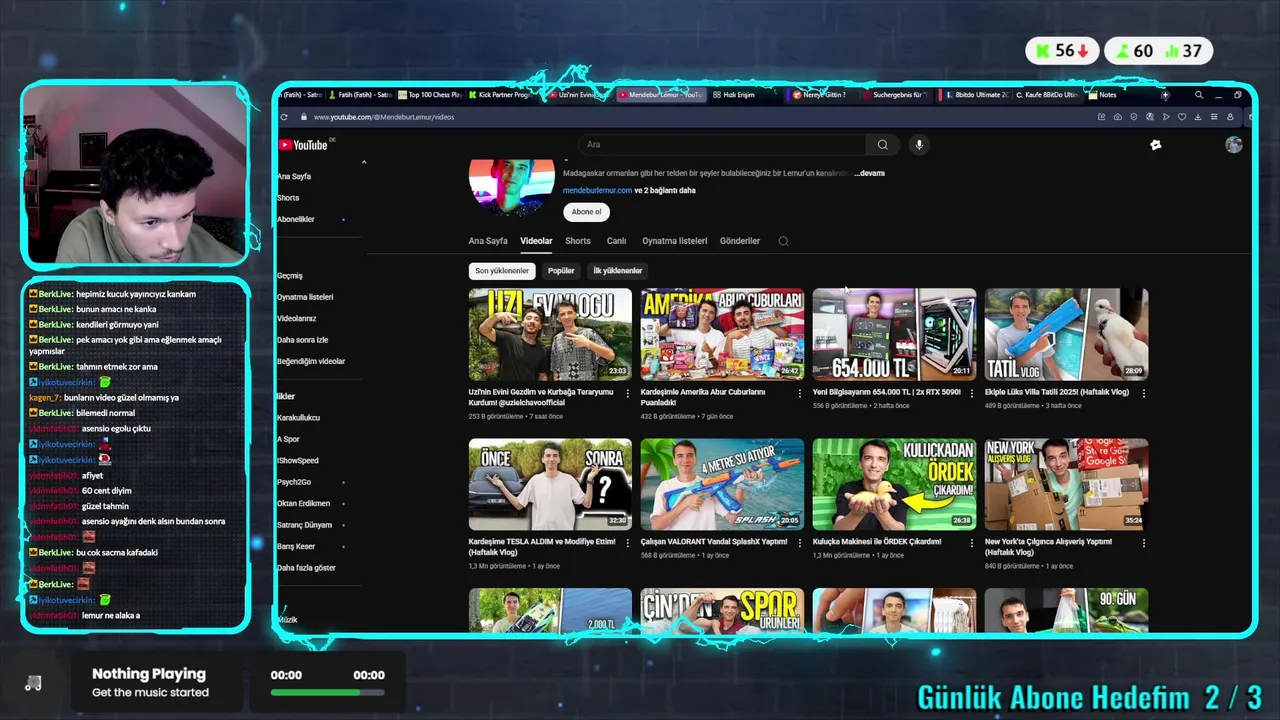1280x720 pixels.
Task: Click the music player progress bar
Action: (x=327, y=692)
